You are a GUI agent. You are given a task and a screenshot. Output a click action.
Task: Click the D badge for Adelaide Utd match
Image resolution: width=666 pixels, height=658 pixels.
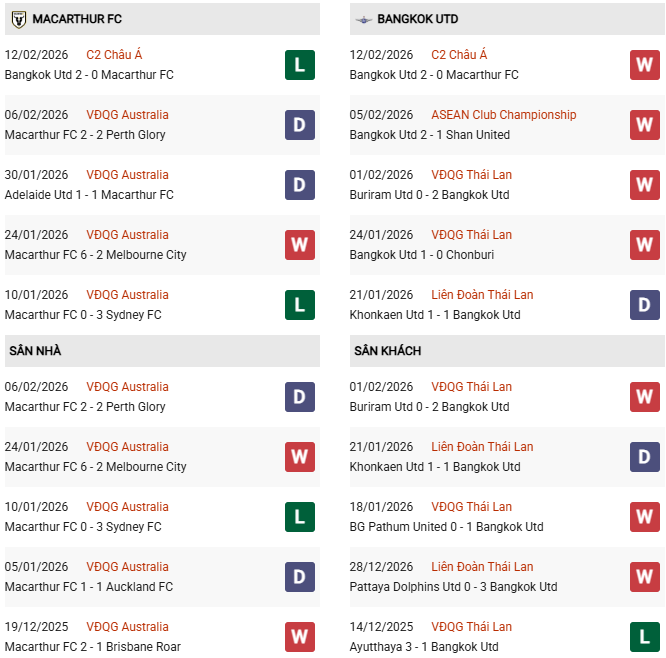[300, 185]
